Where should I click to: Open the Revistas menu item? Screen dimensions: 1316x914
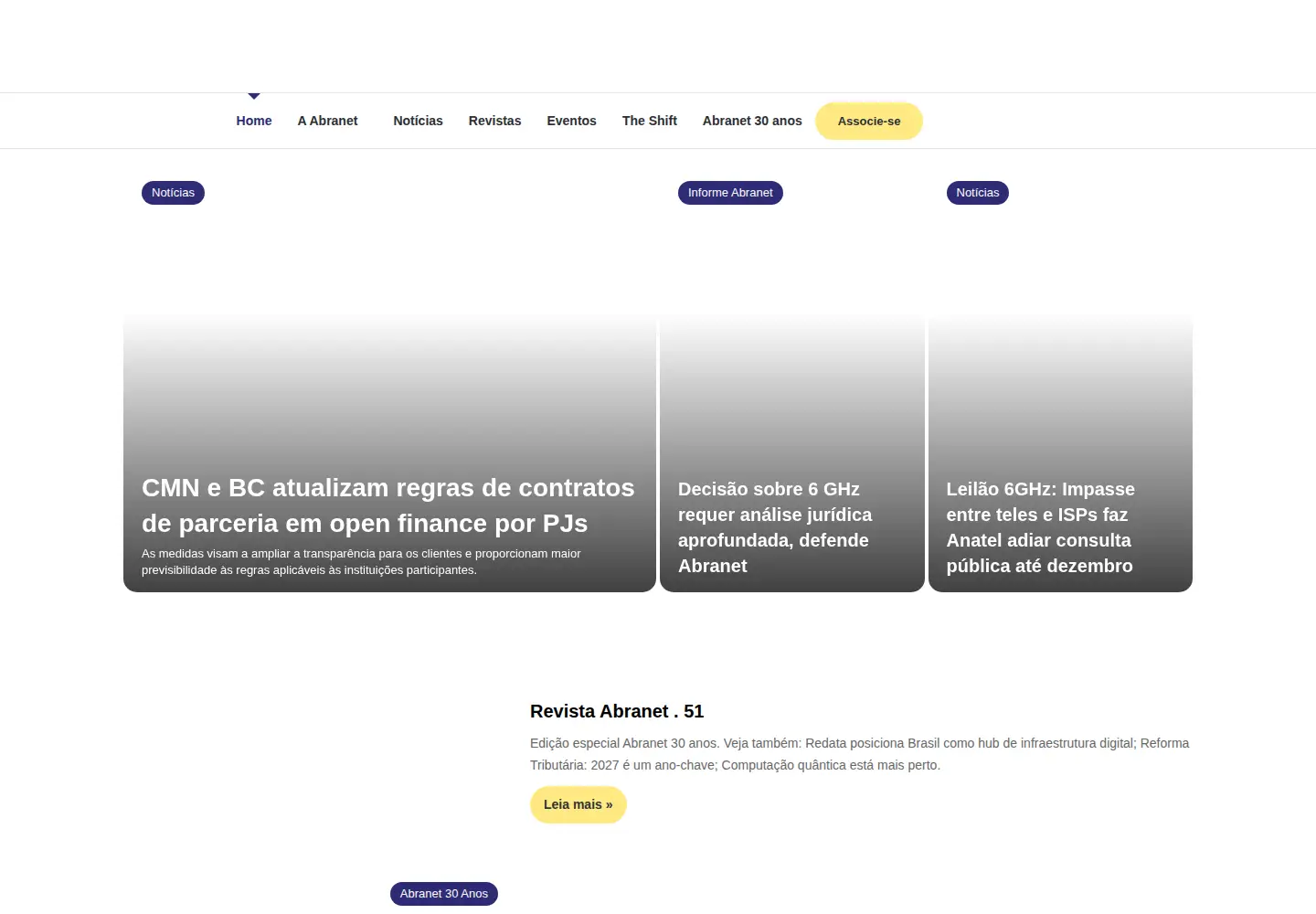(494, 121)
